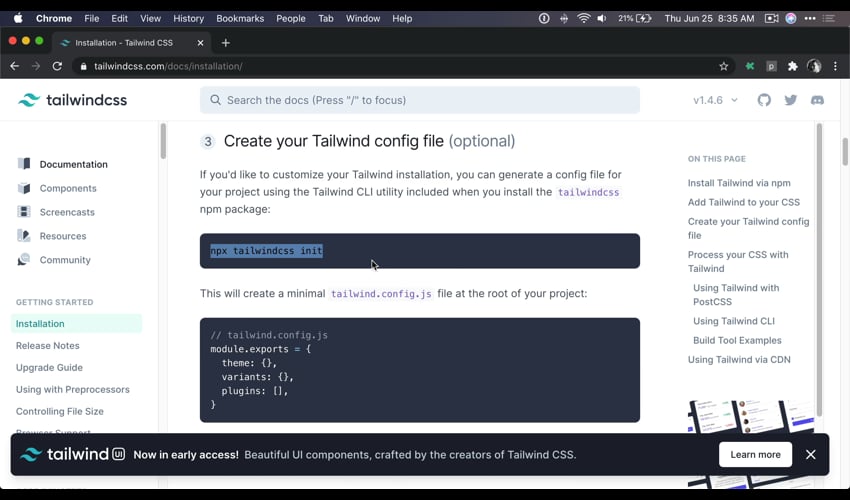Open the Chrome File menu
850x500 pixels.
[x=92, y=18]
